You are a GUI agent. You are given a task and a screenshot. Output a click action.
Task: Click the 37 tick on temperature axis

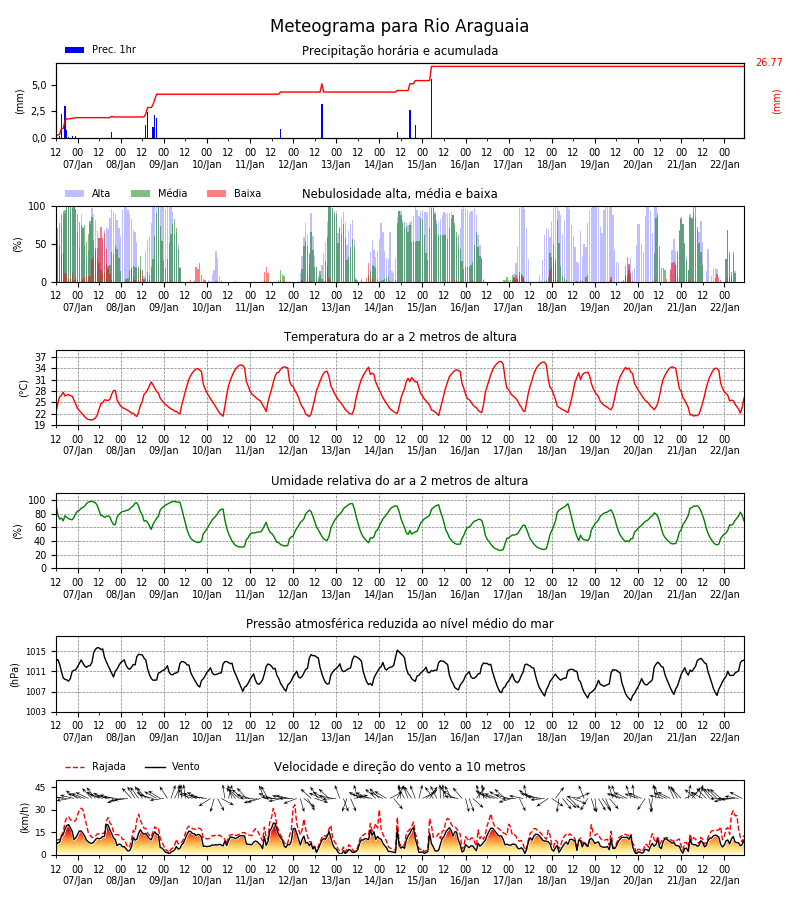click(40, 358)
